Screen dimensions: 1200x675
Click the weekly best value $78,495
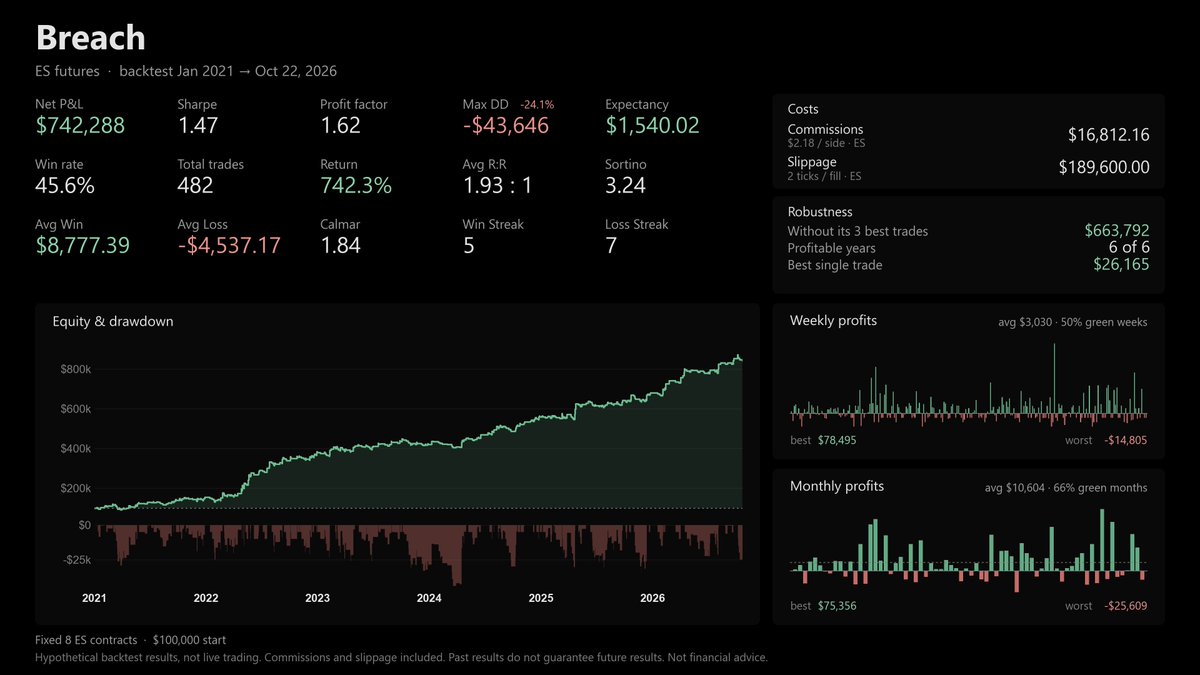836,440
